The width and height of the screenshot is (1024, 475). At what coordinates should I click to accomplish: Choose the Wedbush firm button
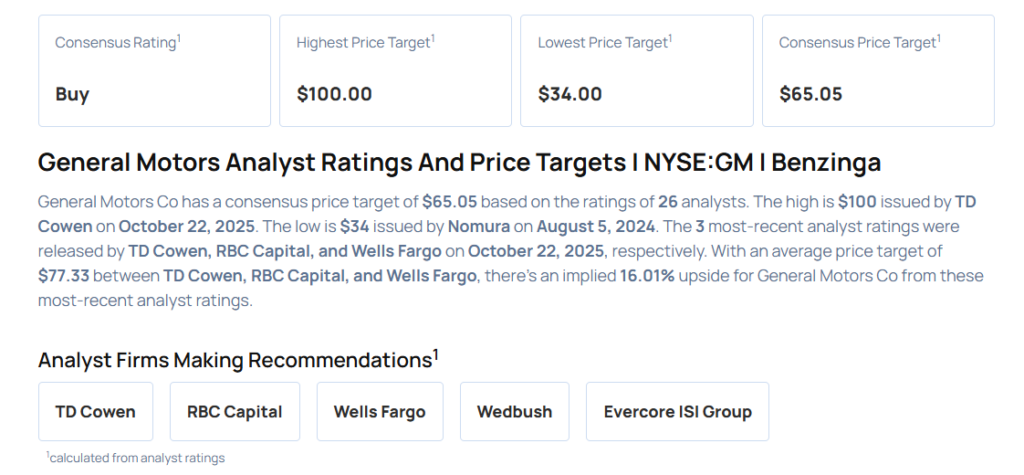tap(514, 411)
